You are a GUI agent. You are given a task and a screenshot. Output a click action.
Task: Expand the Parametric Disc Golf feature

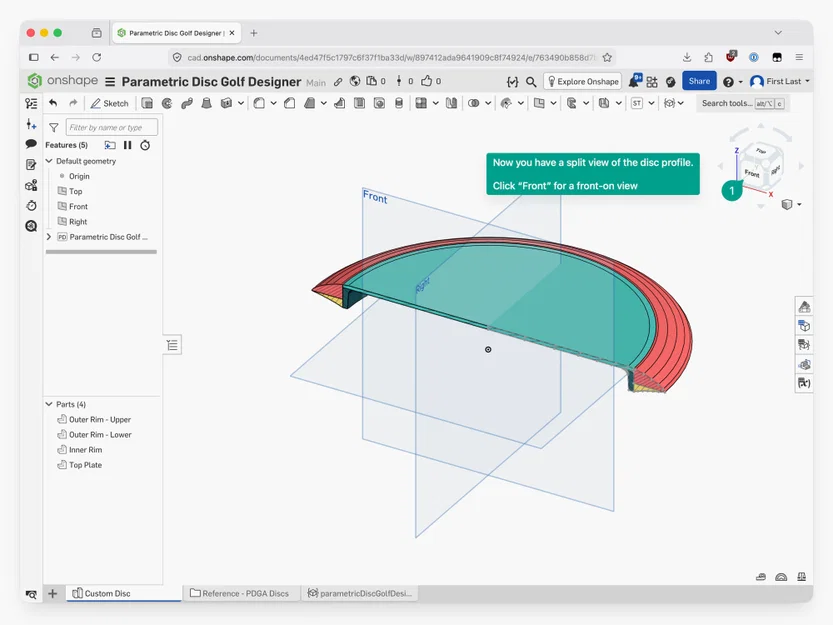click(49, 237)
